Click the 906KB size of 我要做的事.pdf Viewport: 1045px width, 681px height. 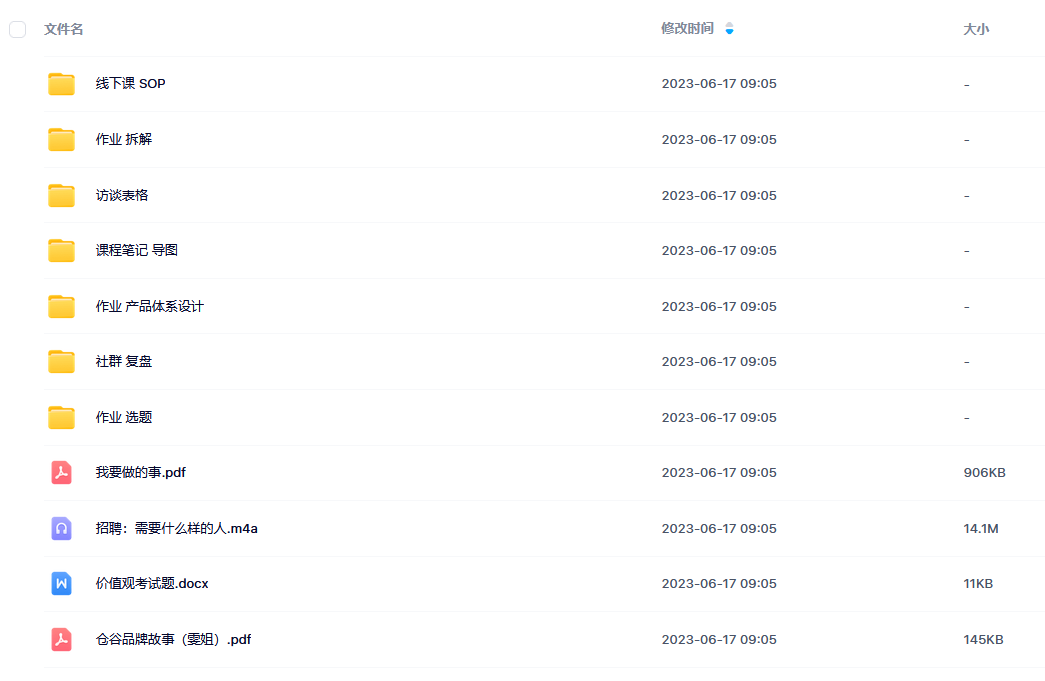984,473
